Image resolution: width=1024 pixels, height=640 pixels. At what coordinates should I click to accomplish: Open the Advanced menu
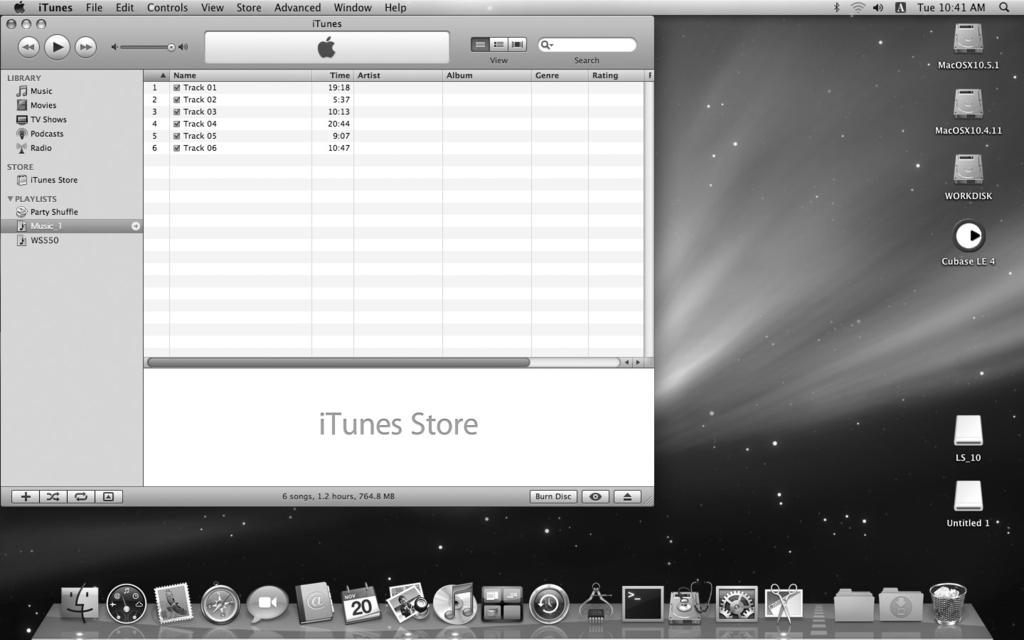click(x=297, y=8)
